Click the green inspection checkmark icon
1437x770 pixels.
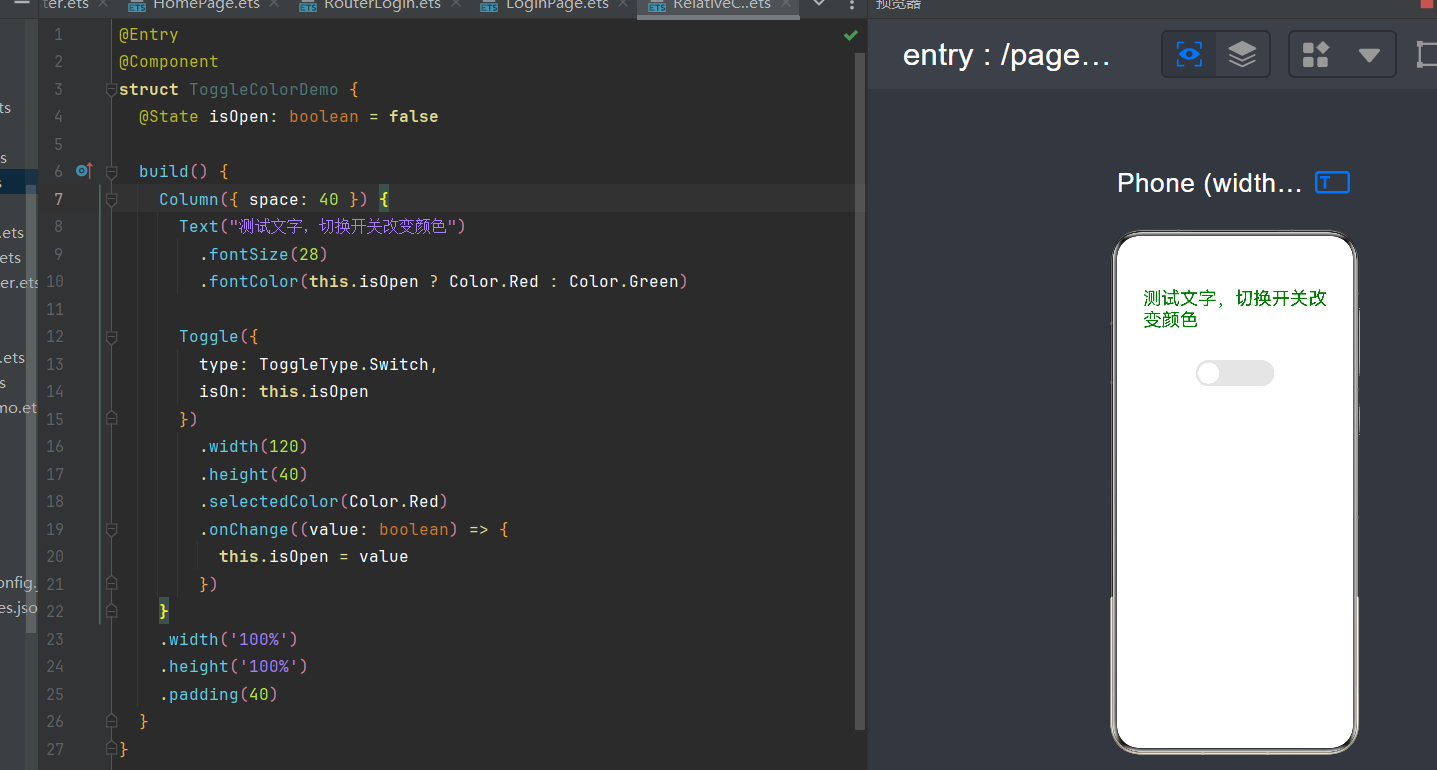click(850, 35)
